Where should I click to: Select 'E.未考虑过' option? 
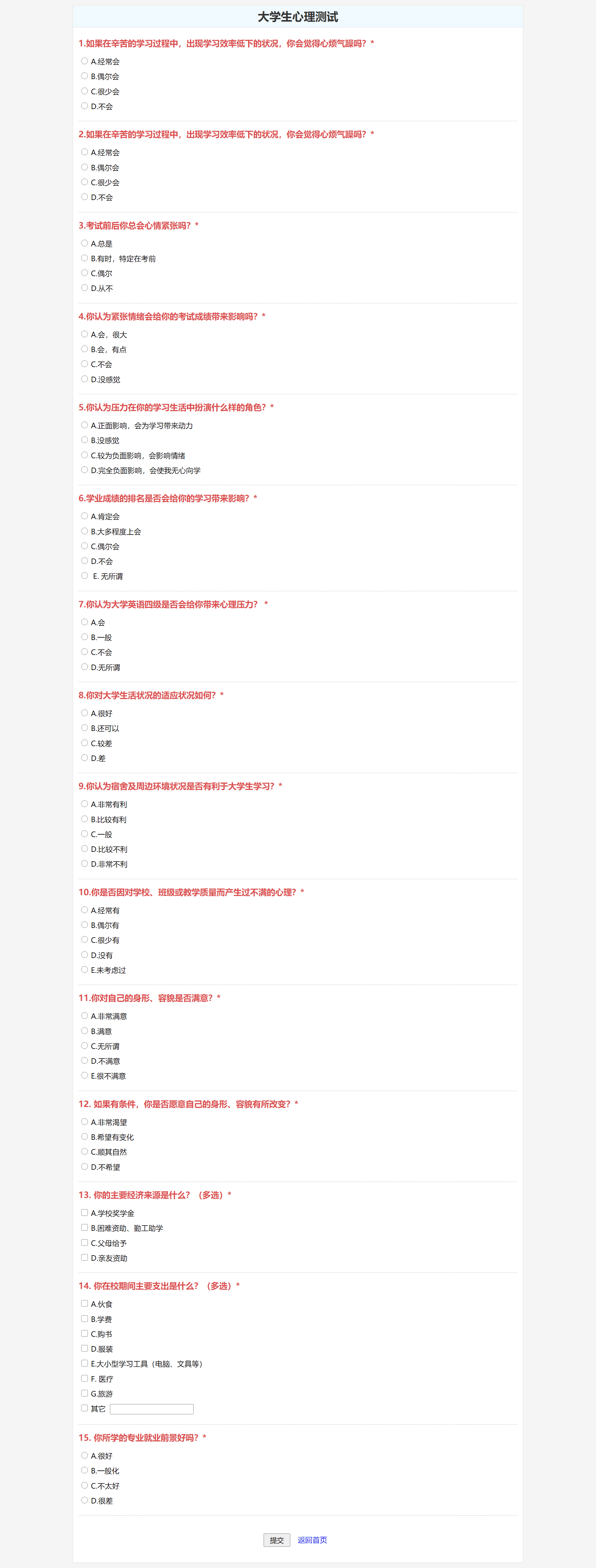pyautogui.click(x=85, y=970)
